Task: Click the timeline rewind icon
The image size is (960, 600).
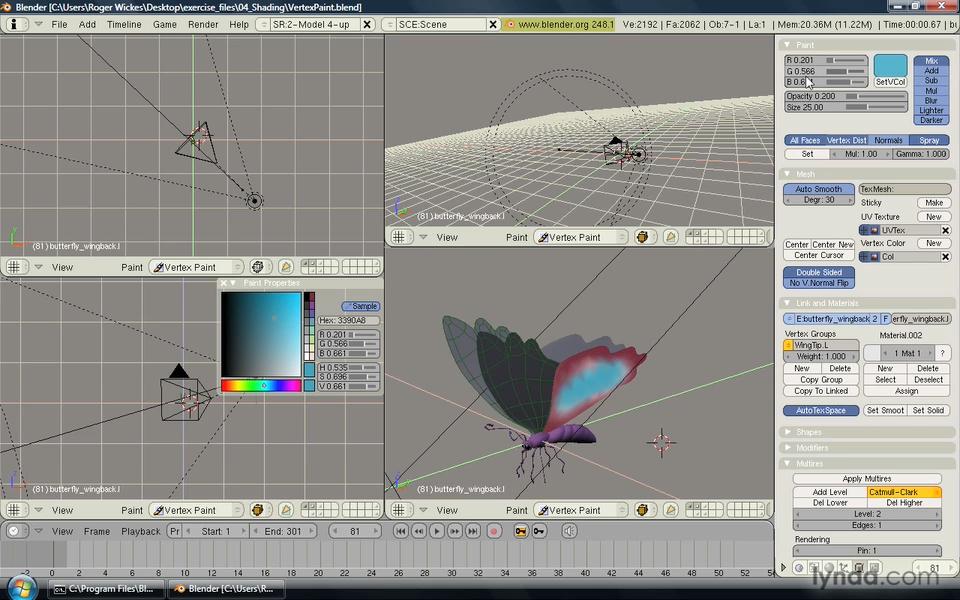Action: (418, 531)
